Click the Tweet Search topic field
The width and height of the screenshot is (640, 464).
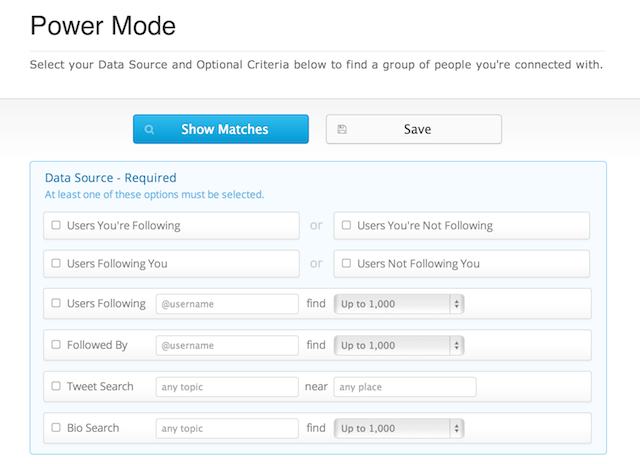(x=227, y=386)
